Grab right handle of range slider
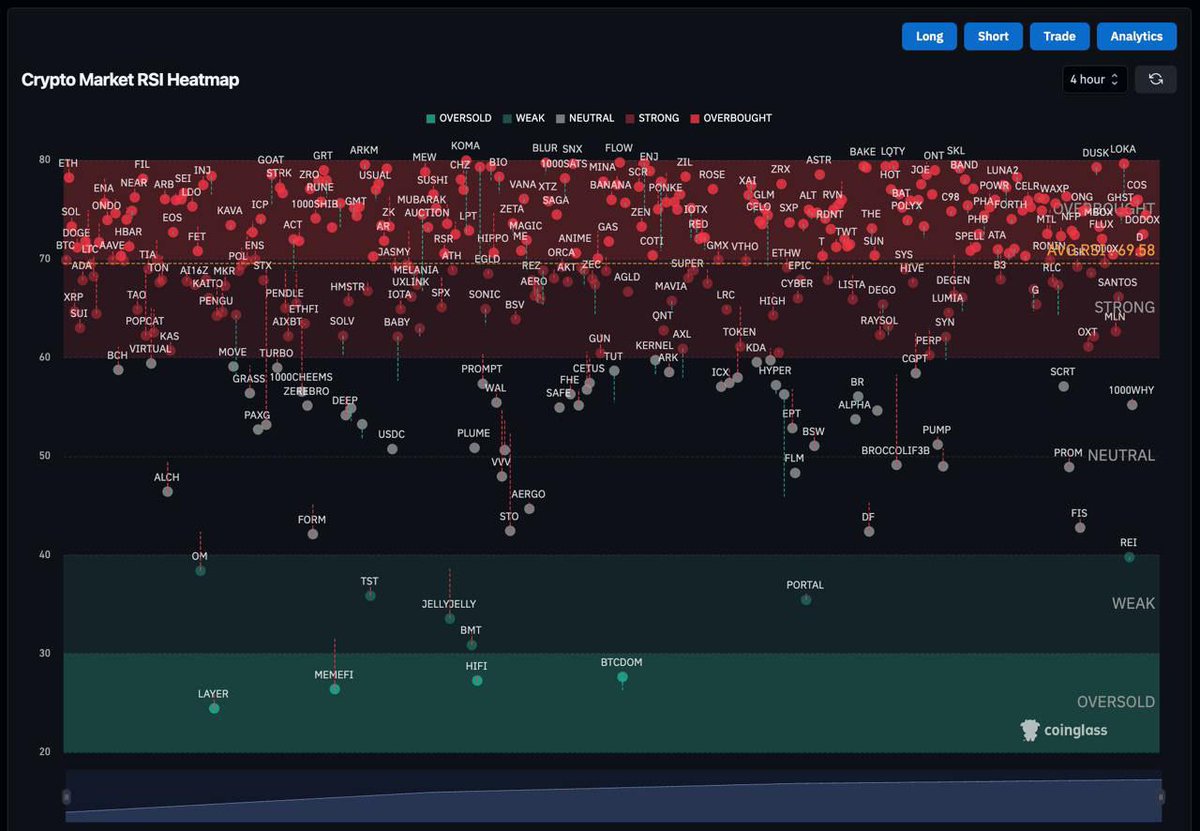This screenshot has height=831, width=1200. (1161, 797)
